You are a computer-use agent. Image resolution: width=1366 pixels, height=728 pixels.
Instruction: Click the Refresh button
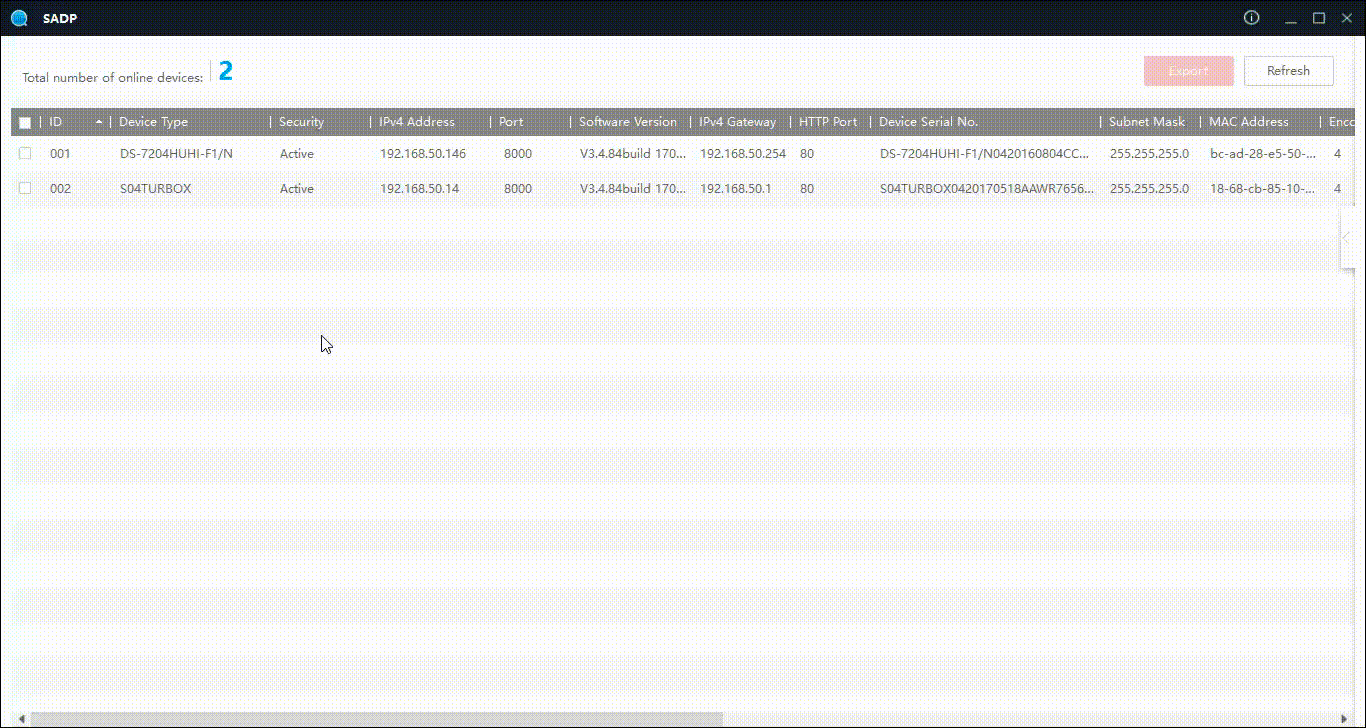1288,71
